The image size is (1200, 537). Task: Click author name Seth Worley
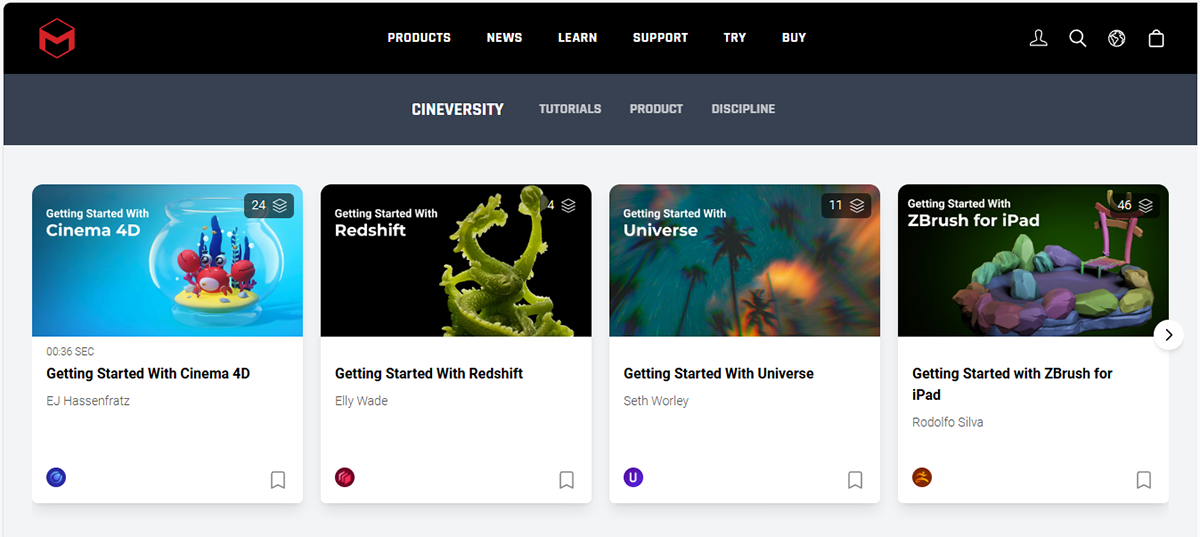click(656, 401)
